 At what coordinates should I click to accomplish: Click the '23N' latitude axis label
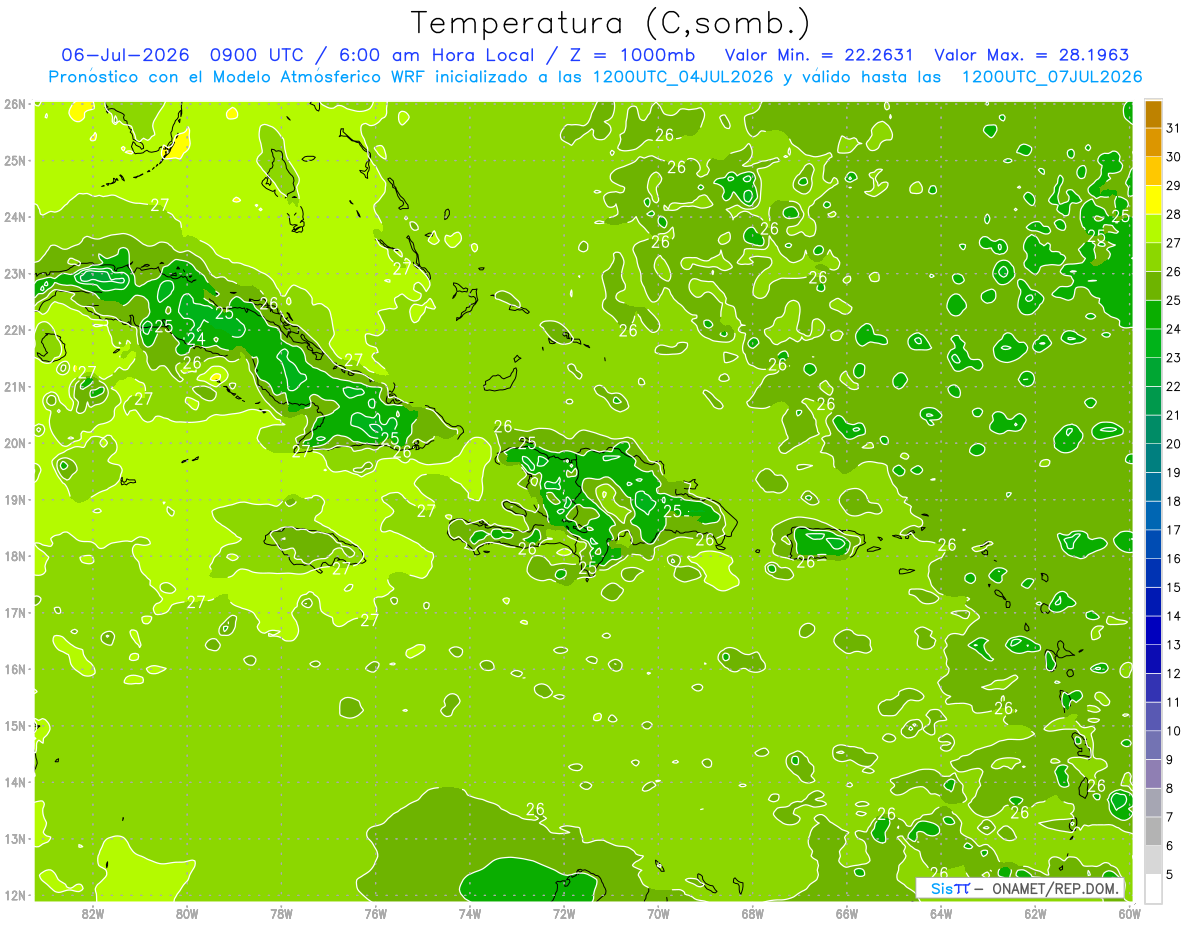click(14, 274)
